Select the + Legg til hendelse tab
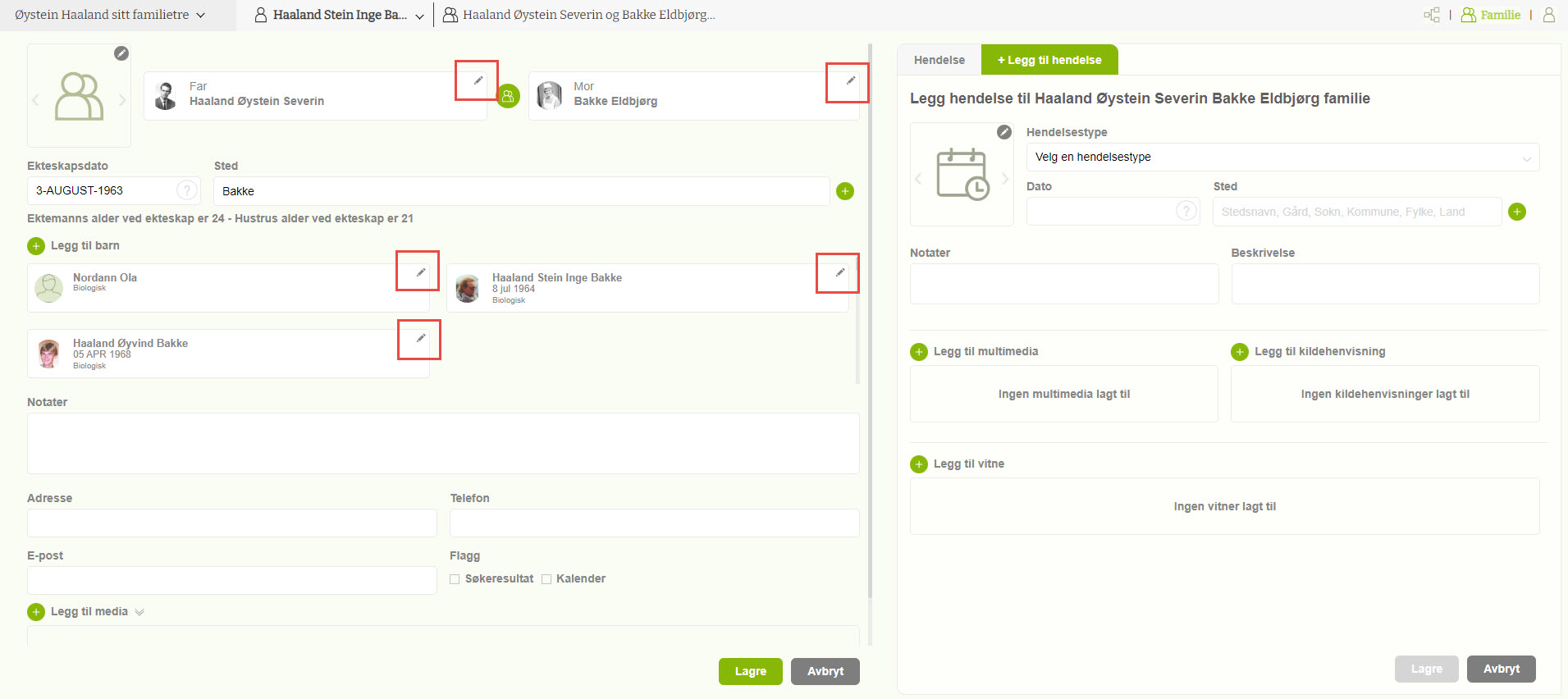 pos(1049,60)
